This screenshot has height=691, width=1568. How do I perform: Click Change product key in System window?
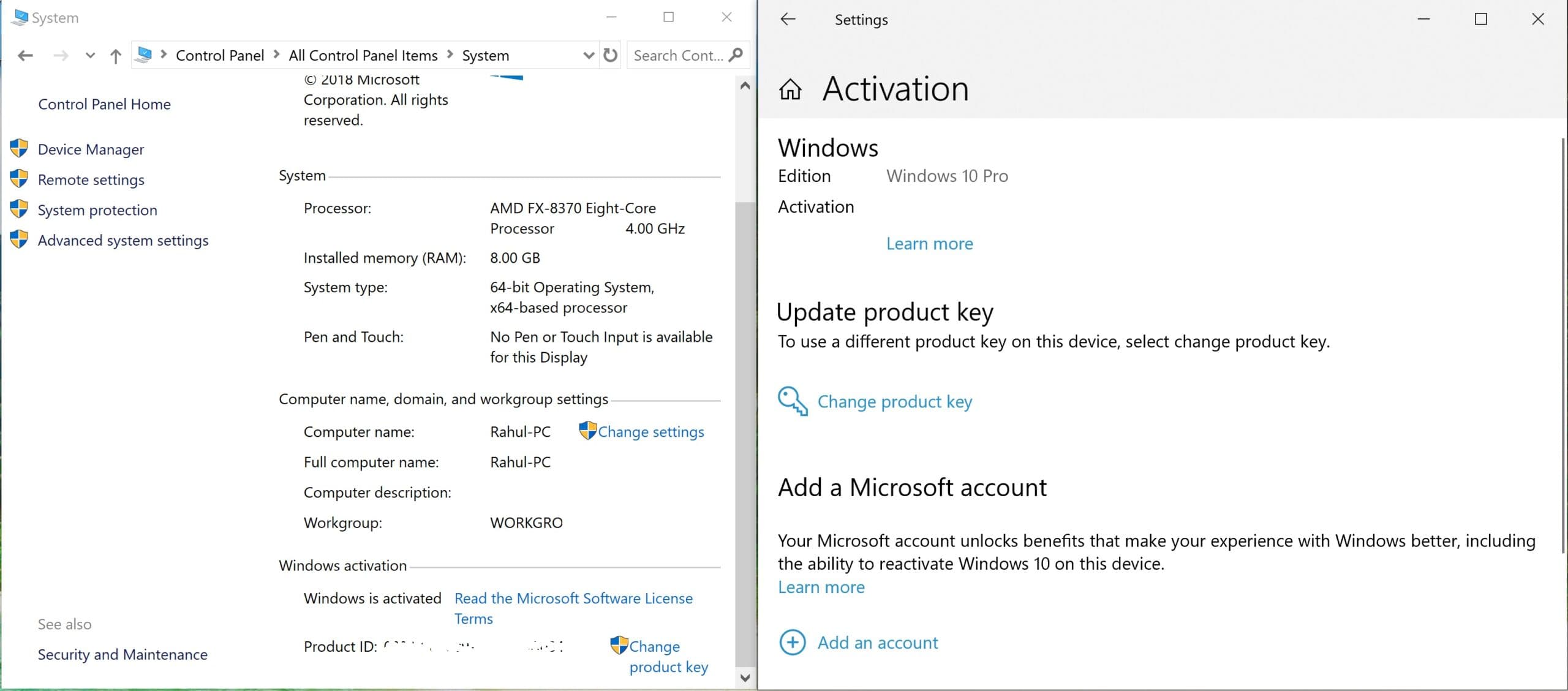tap(668, 656)
